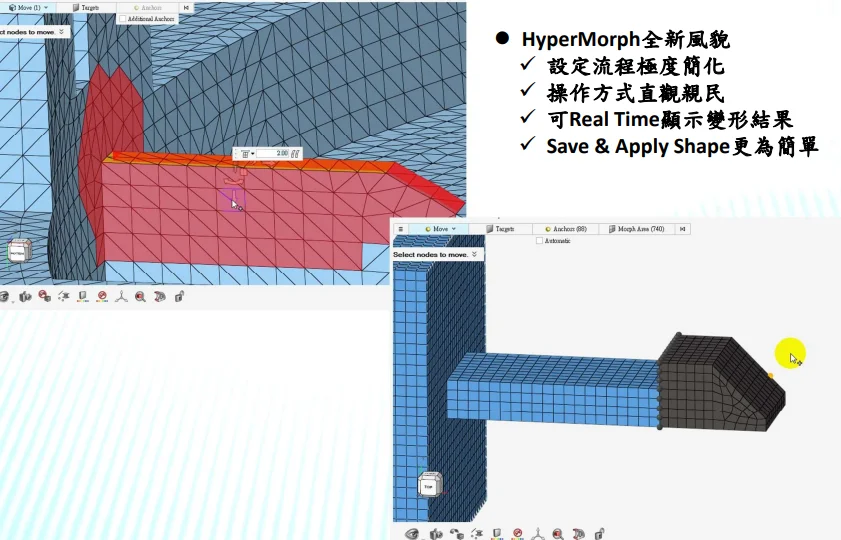Click the magnifier zoom icon in right viewport toolbar
Screen dimensions: 841x540
coord(557,534)
